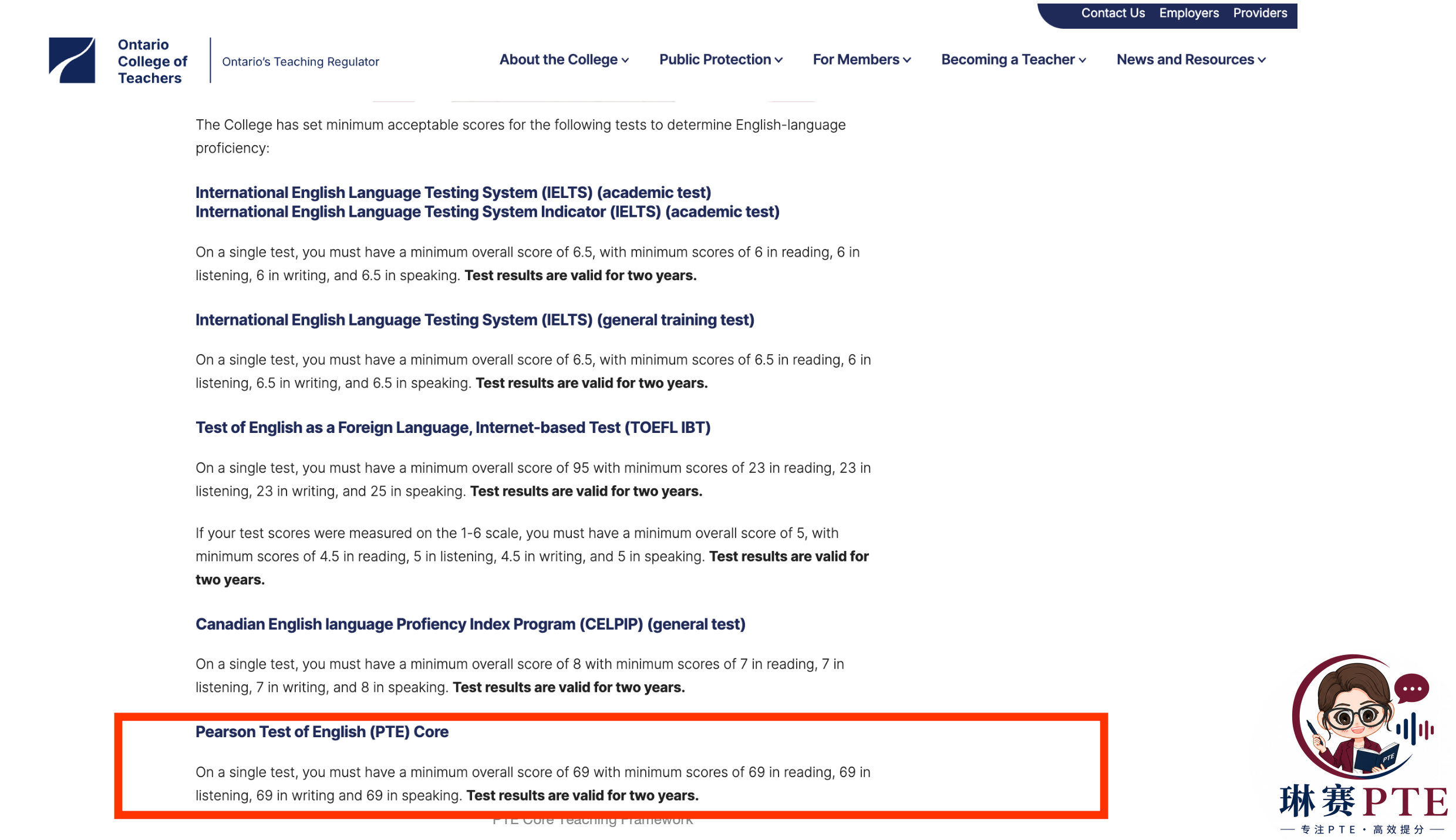Click the IELTS Indicator (academic test) heading
Screen dimensions: 1456x840
coord(487,212)
